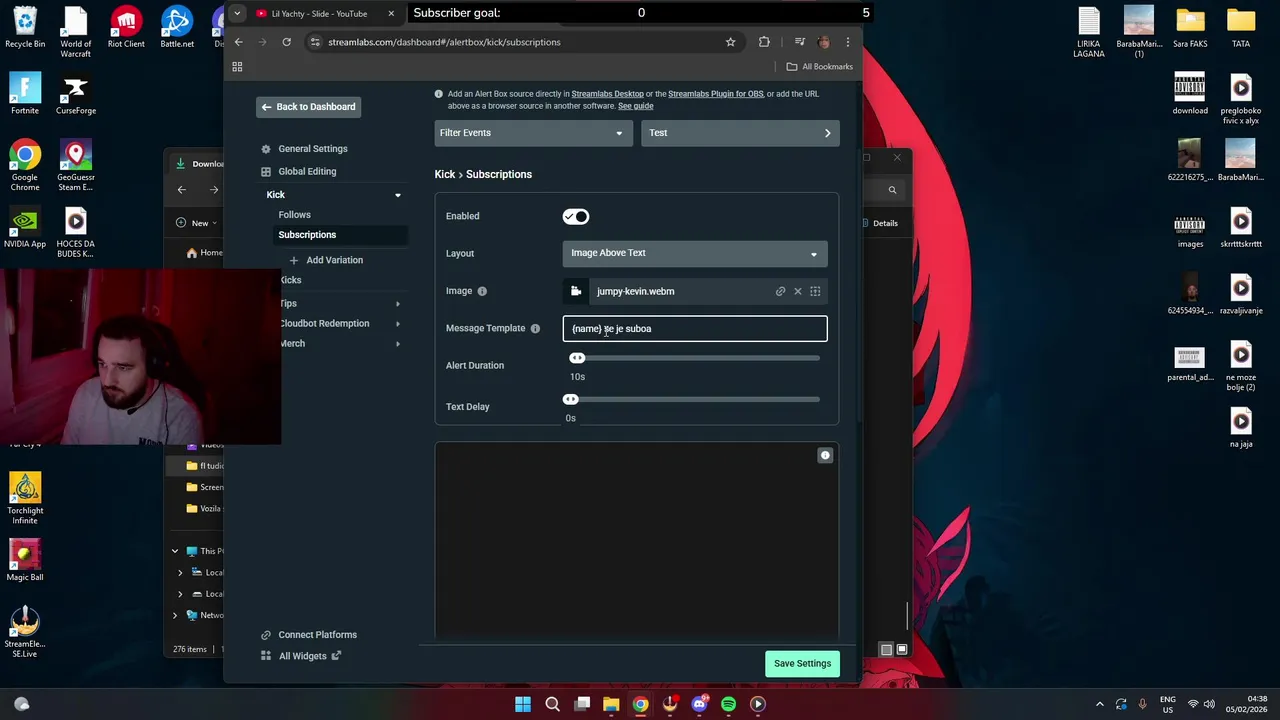Open GeoGuessr Steam desktop shortcut
1280x720 pixels.
(76, 166)
